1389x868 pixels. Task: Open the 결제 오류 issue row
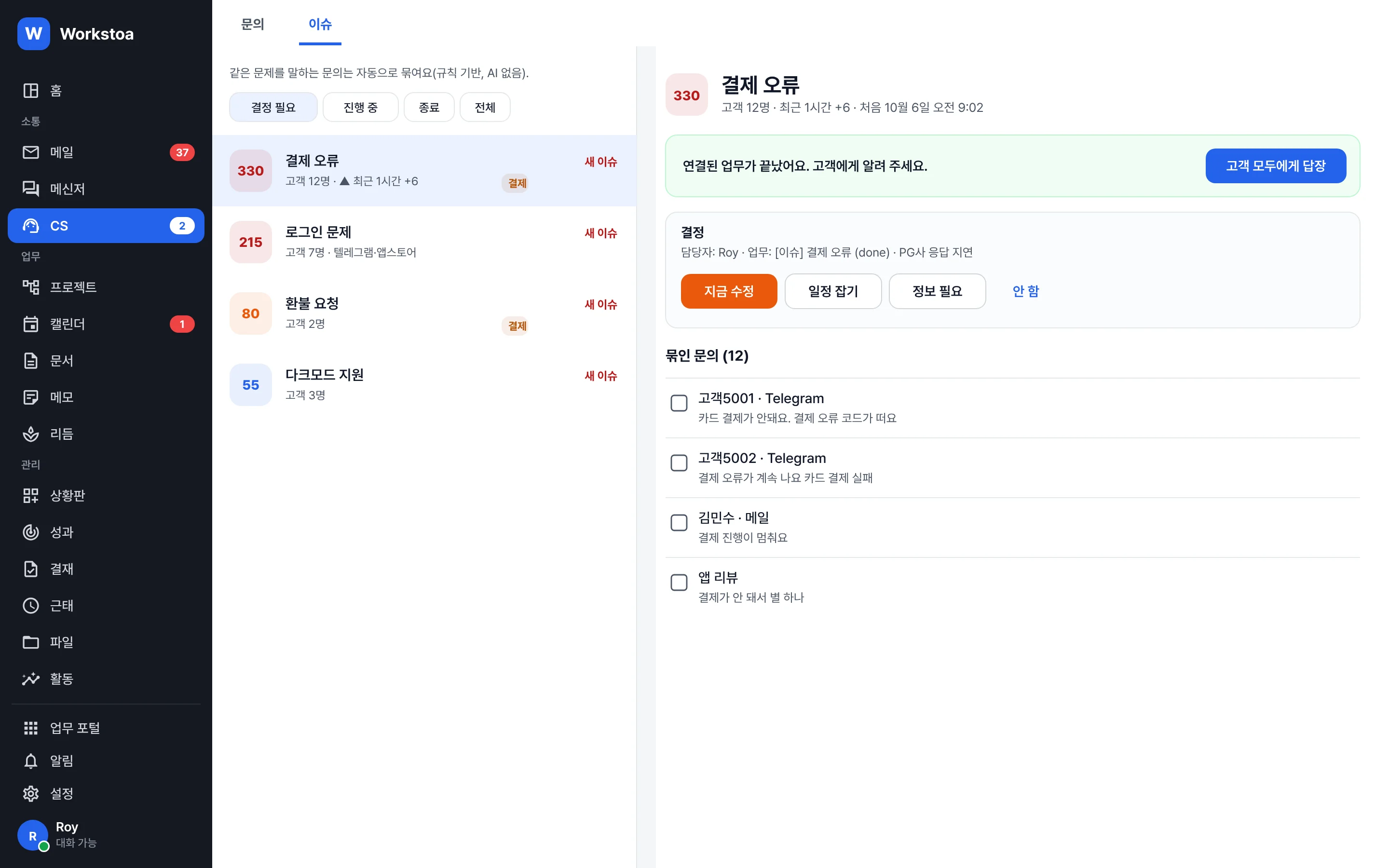click(x=424, y=171)
